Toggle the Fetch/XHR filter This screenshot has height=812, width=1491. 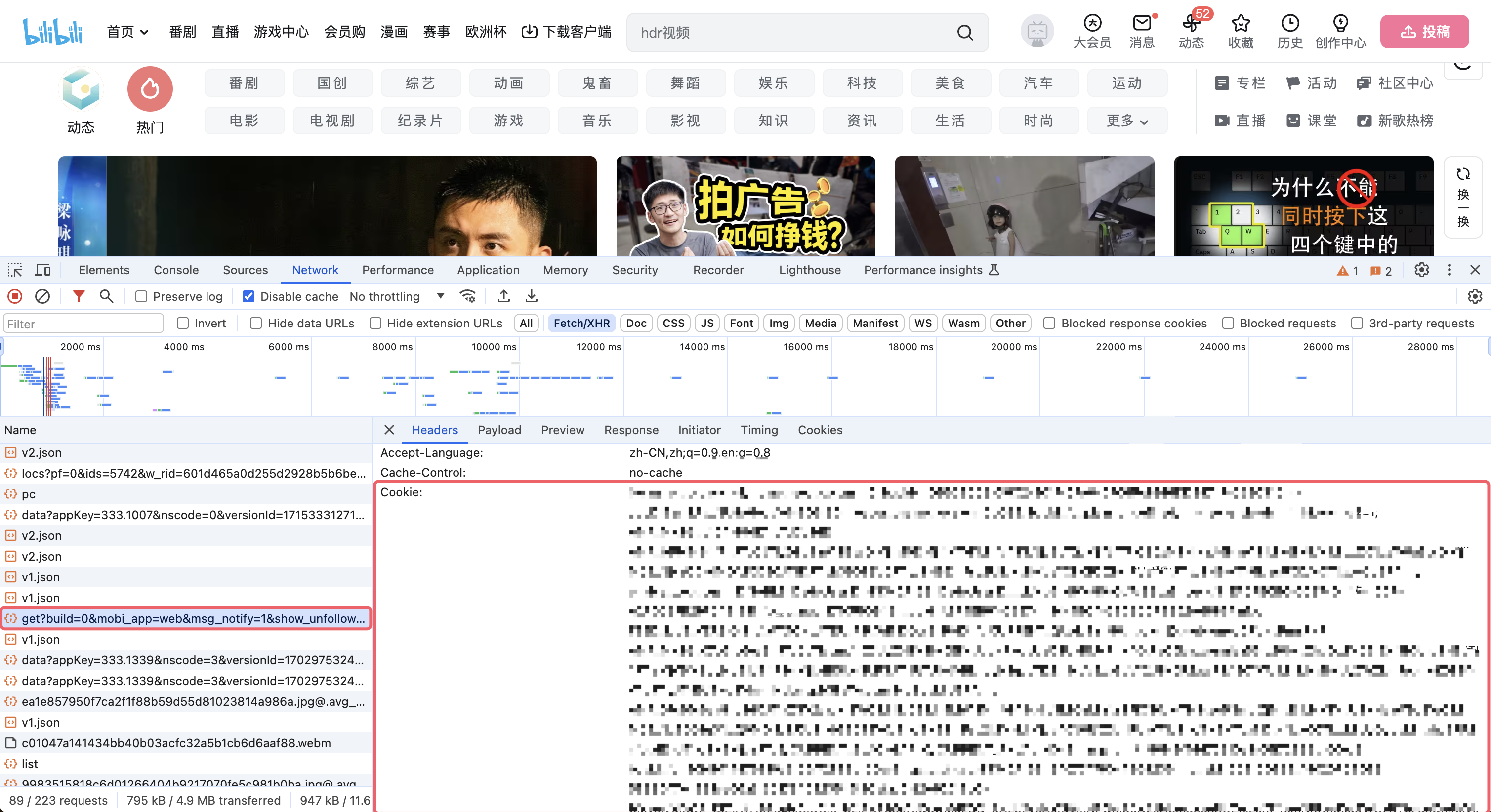pos(581,323)
